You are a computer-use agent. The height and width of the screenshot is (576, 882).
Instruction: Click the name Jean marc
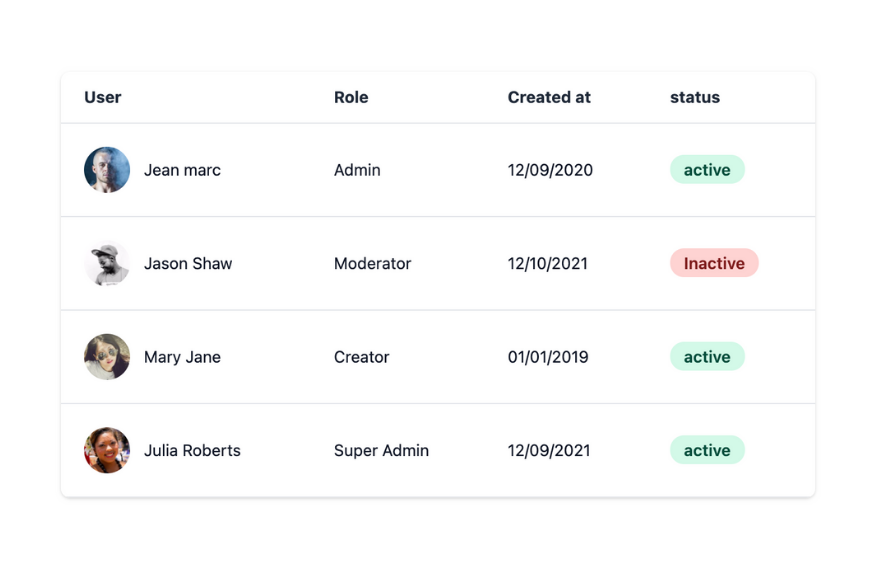pyautogui.click(x=182, y=170)
